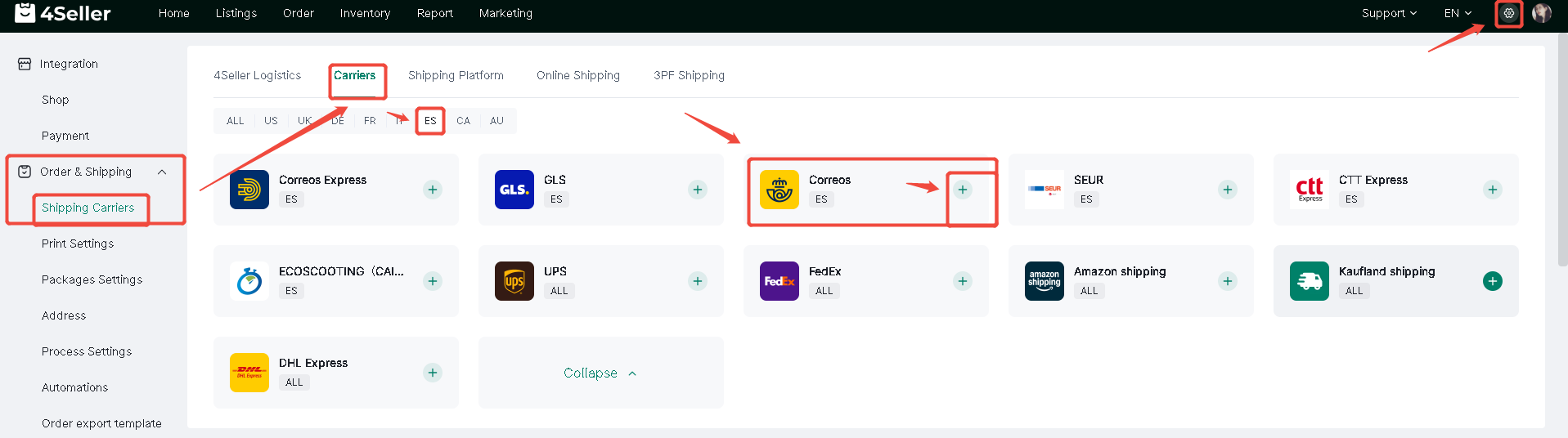The image size is (1568, 438).
Task: Collapse the Order & Shipping sidebar section
Action: [162, 172]
